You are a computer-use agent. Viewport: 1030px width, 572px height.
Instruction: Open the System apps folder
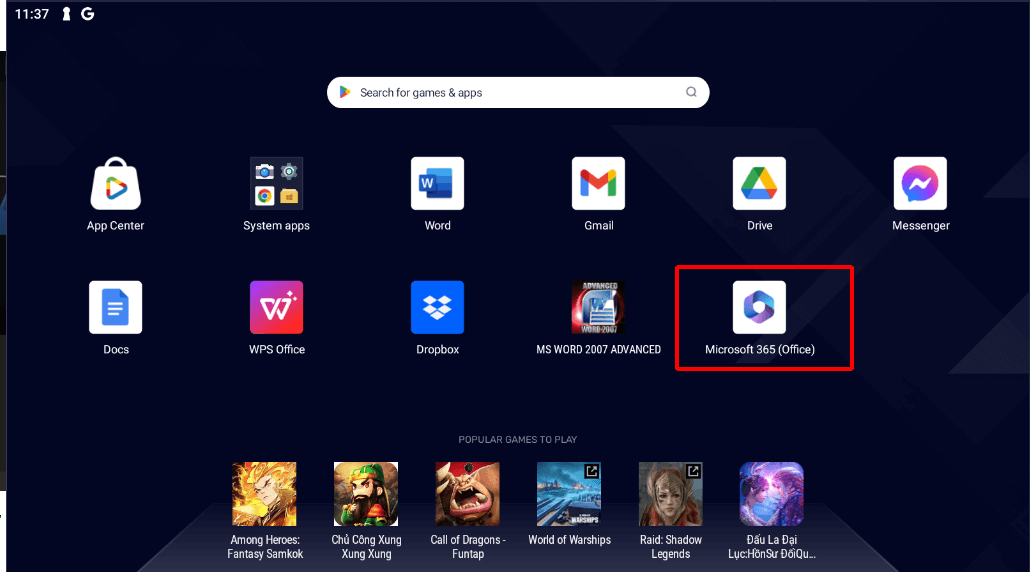[x=276, y=184]
